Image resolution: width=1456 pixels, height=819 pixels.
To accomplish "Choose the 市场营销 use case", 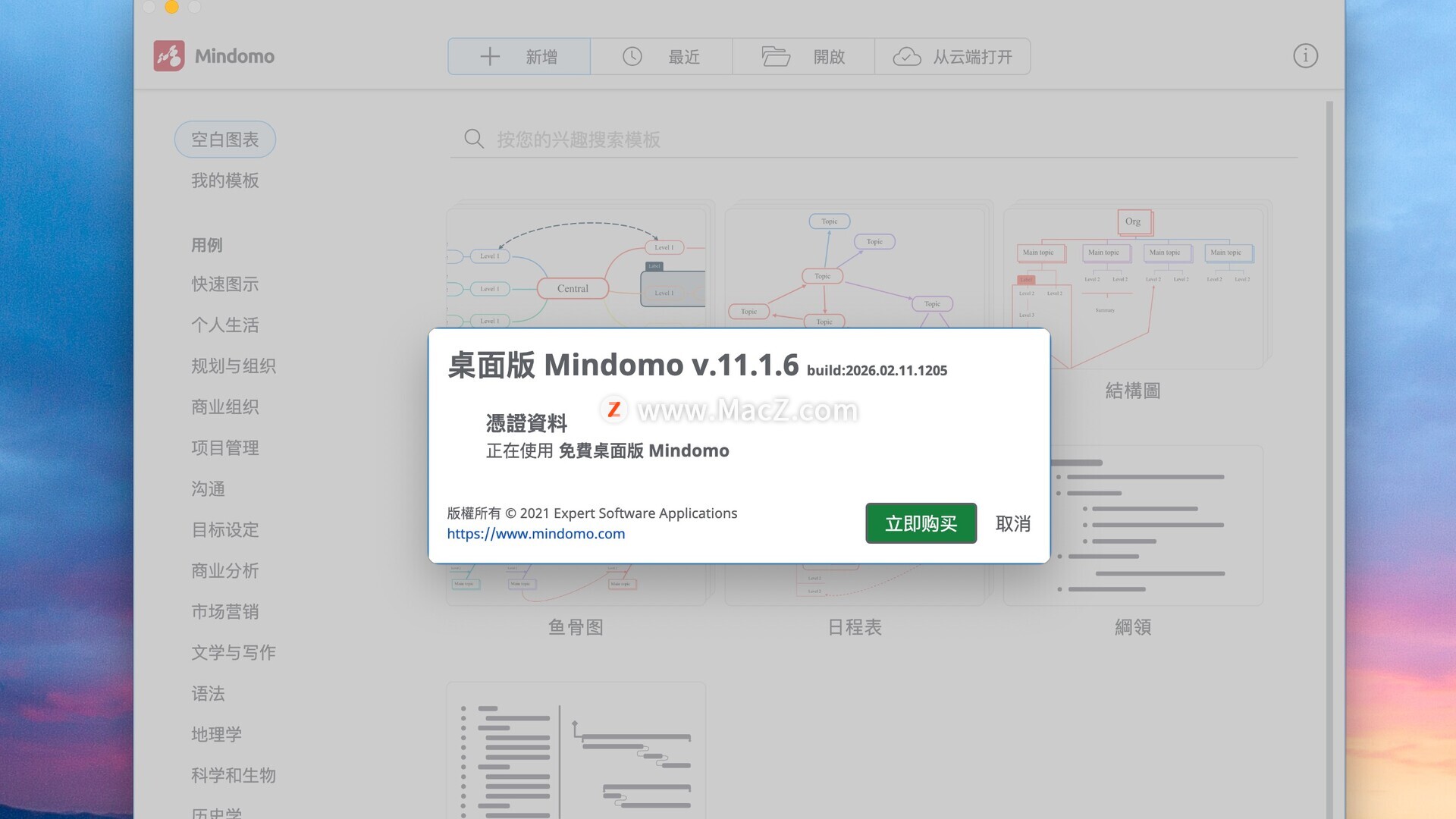I will 224,611.
